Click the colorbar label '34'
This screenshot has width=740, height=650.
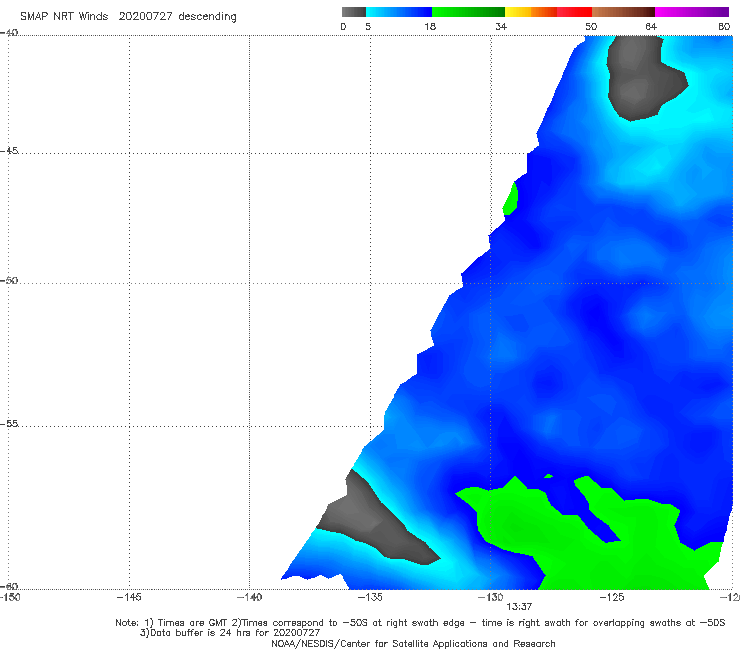pyautogui.click(x=501, y=26)
